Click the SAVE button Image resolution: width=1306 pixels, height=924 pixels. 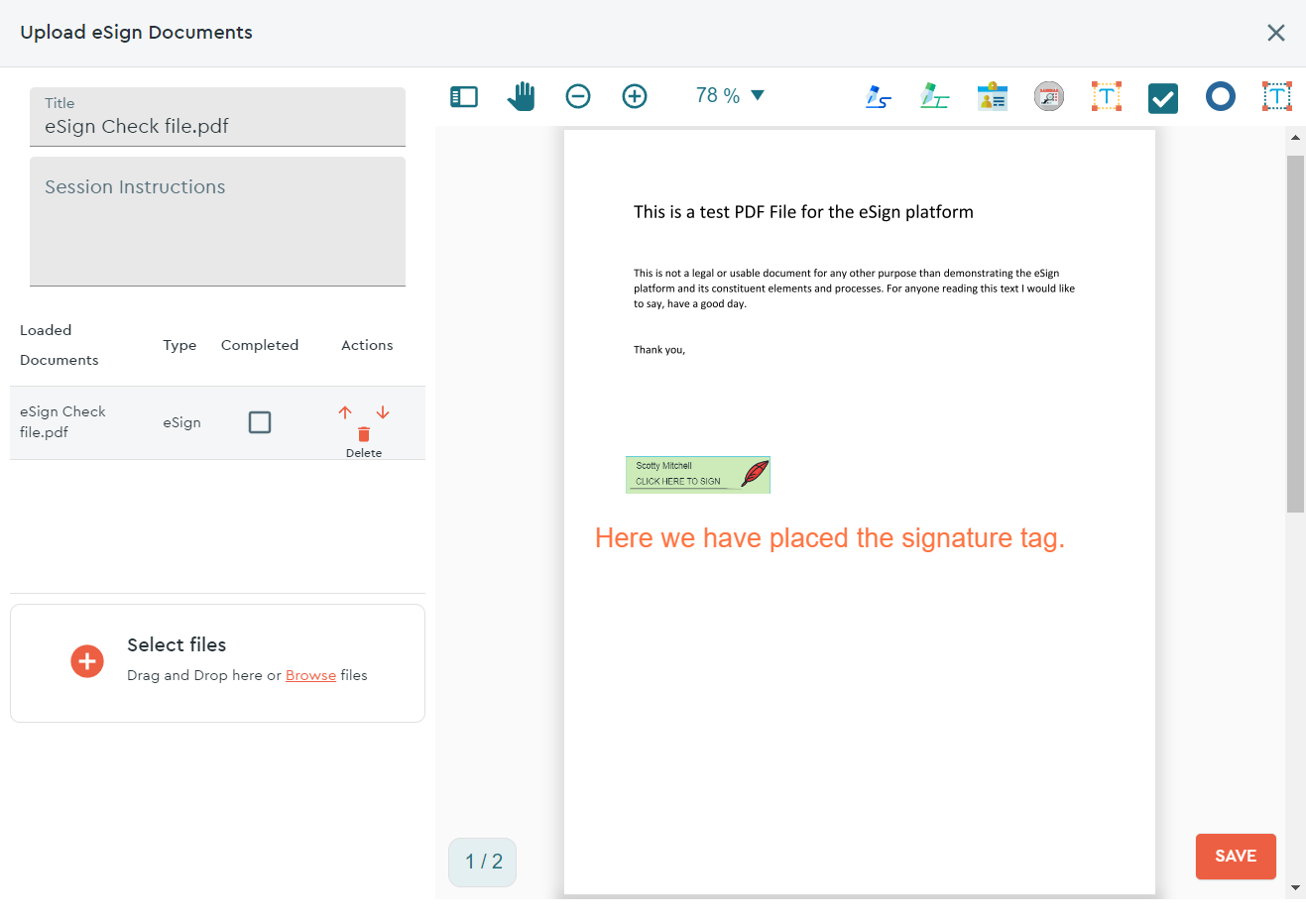[1236, 857]
